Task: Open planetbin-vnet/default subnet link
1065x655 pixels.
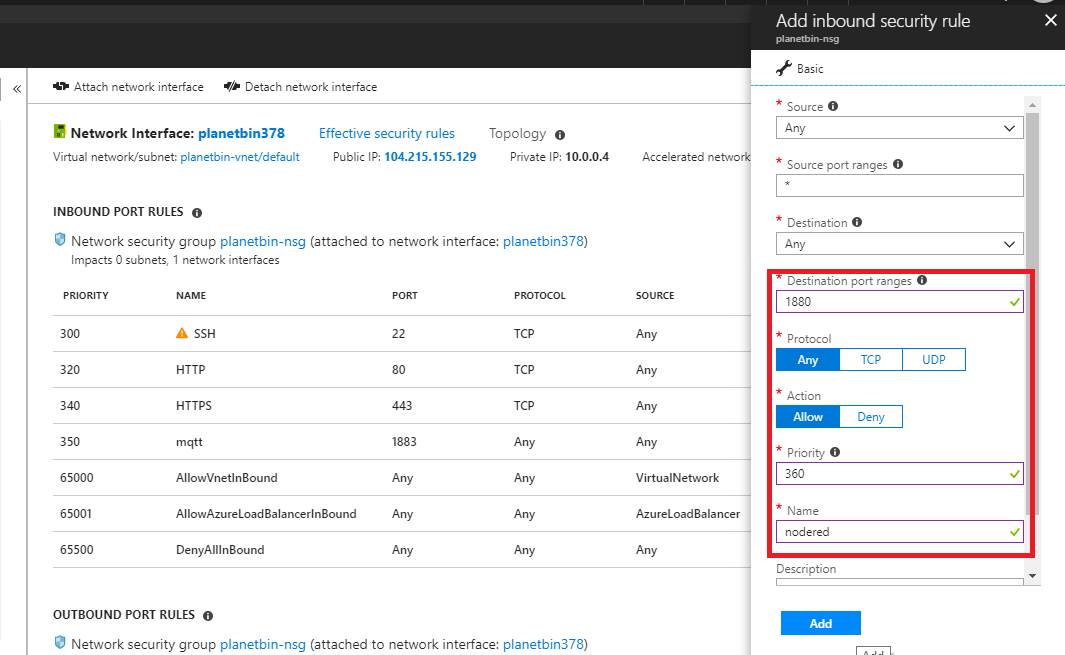Action: point(240,157)
